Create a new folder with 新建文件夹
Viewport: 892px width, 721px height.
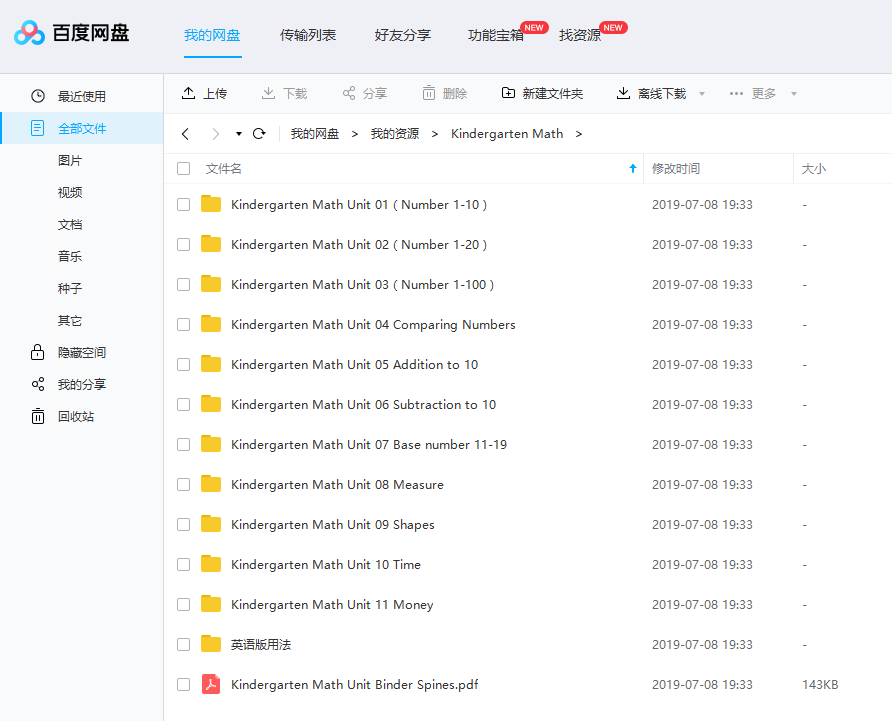pos(542,93)
